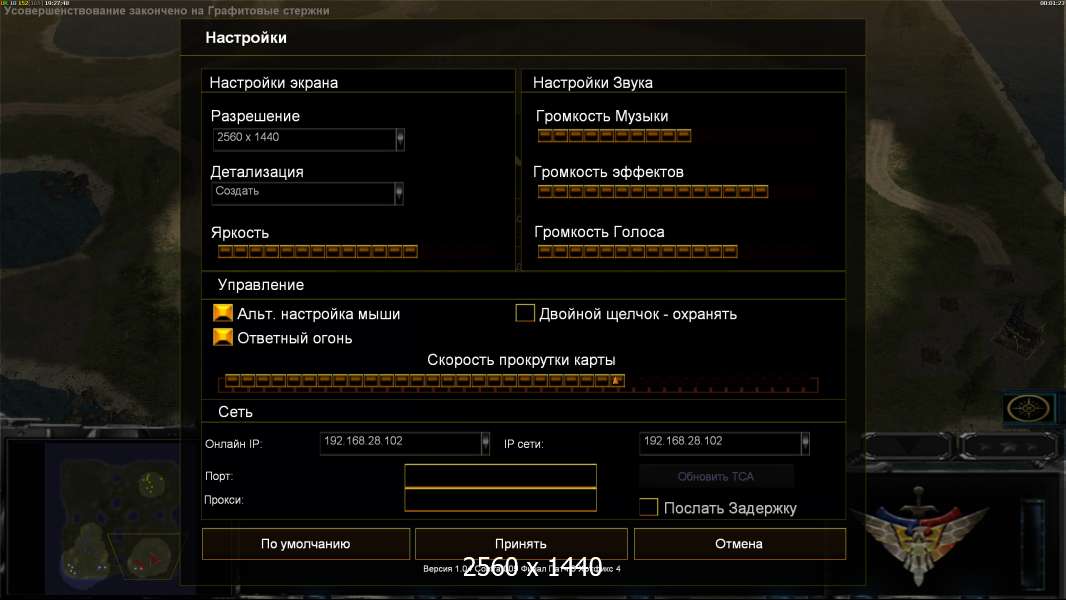The image size is (1066, 600).
Task: Adjust the Яркость brightness slider
Action: coord(317,251)
